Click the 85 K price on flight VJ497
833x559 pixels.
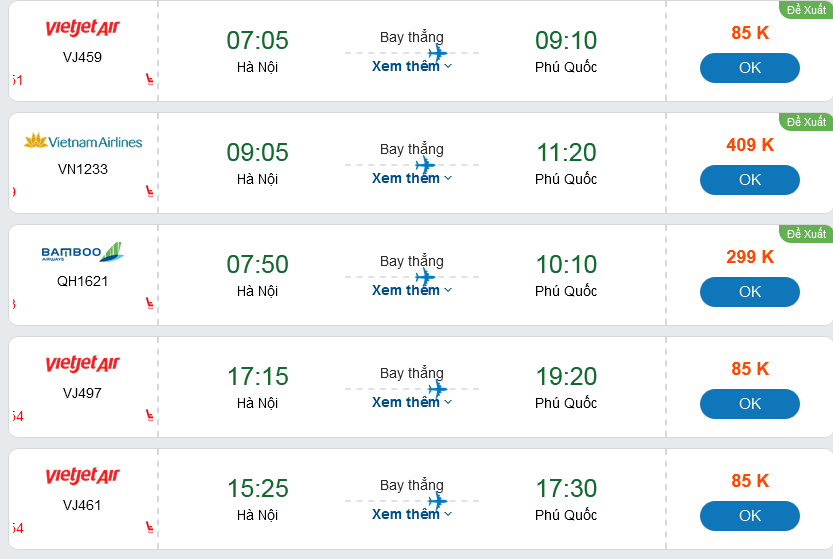749,369
